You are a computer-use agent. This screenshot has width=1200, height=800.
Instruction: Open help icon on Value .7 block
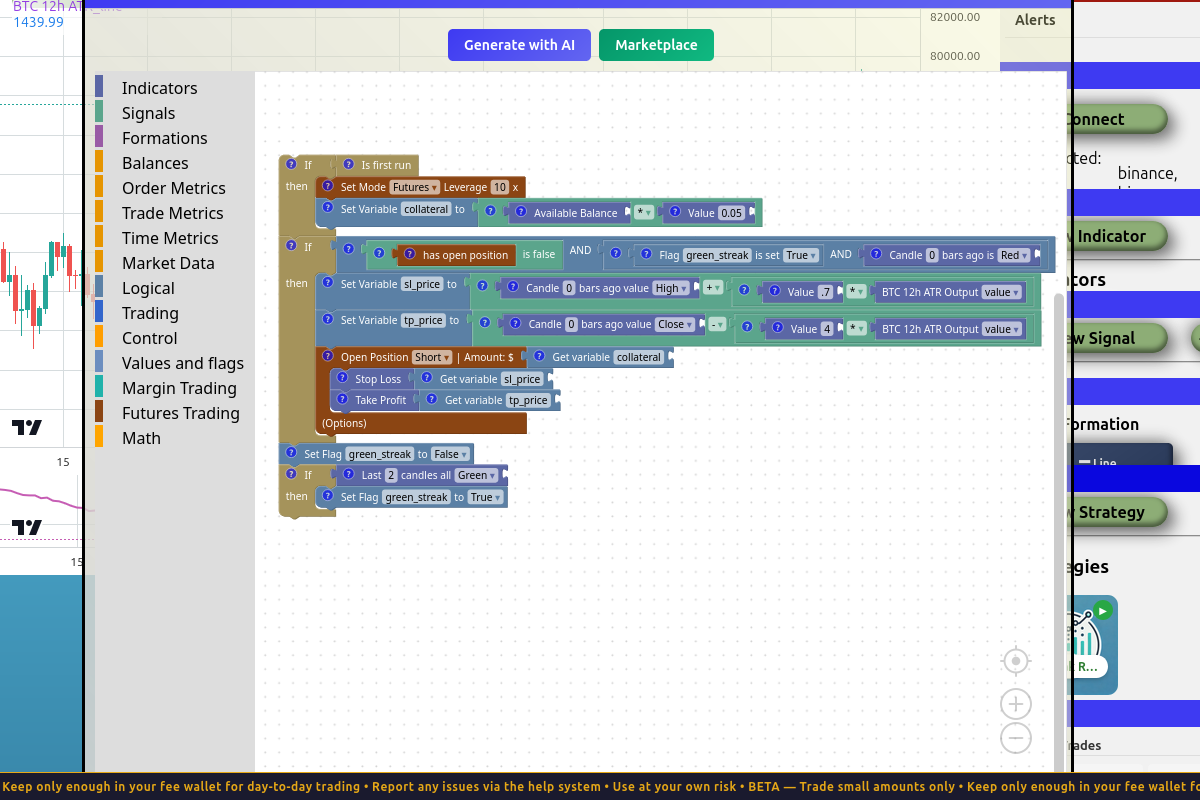tap(774, 291)
